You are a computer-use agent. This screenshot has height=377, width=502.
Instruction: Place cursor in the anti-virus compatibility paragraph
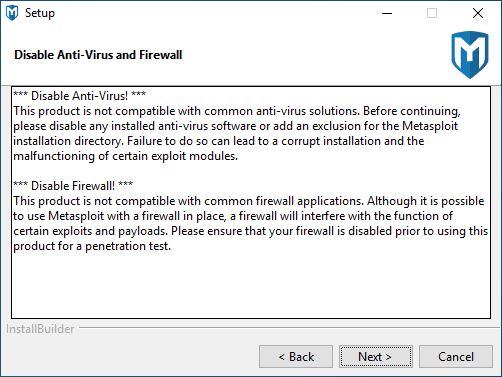[x=237, y=133]
